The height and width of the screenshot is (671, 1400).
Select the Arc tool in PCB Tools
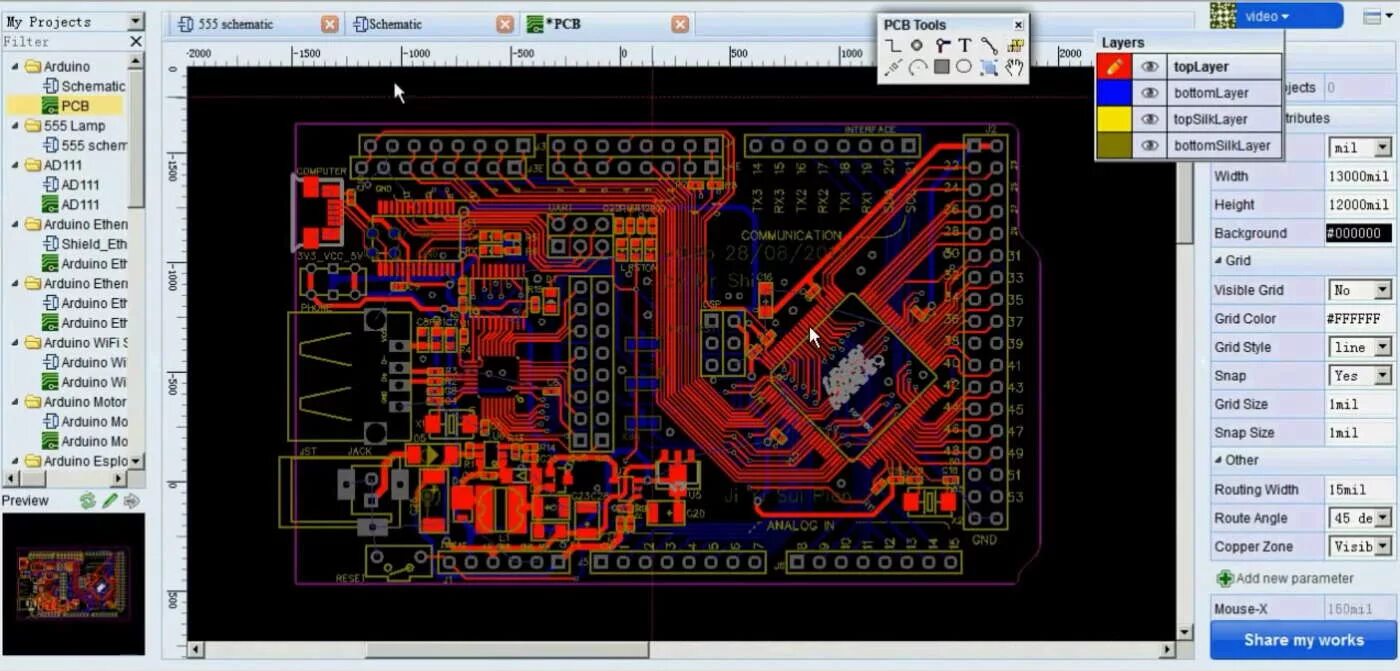pyautogui.click(x=917, y=67)
